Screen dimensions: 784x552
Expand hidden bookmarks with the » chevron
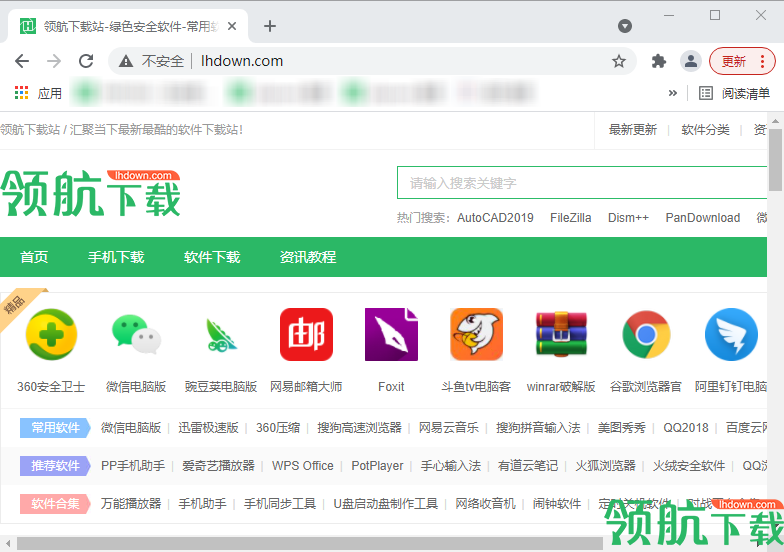673,93
